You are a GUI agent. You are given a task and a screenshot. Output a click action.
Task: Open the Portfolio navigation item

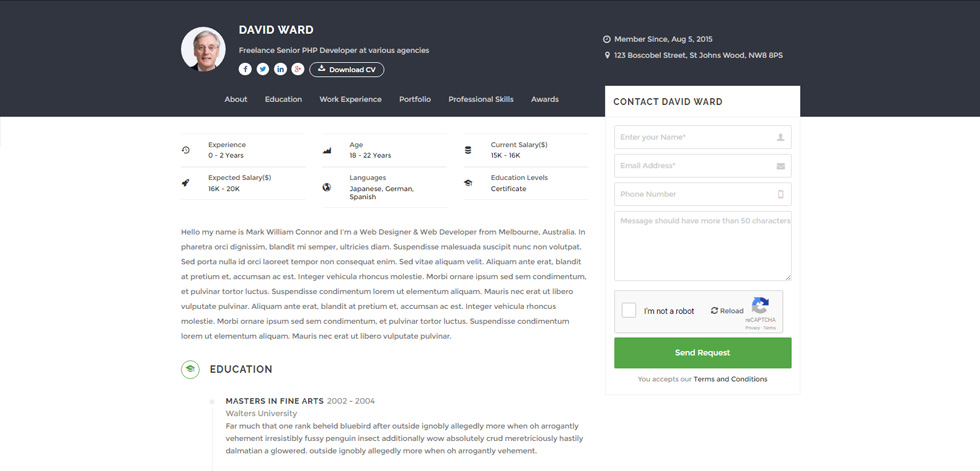415,99
